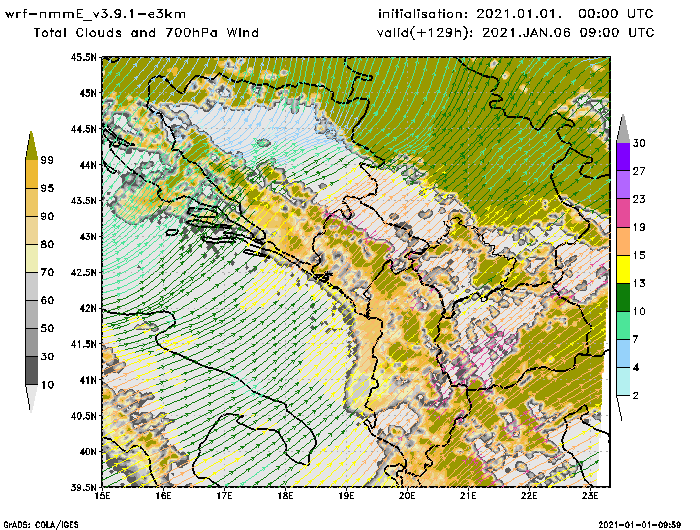This screenshot has height=530, width=700.
Task: Click the '17E' longitude axis label
Action: (x=225, y=496)
